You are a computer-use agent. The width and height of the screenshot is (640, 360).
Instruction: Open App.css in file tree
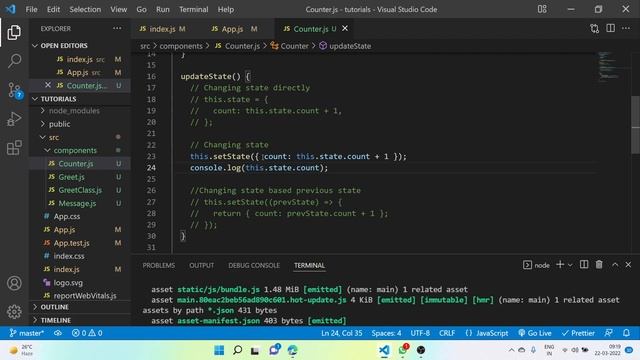pos(67,216)
